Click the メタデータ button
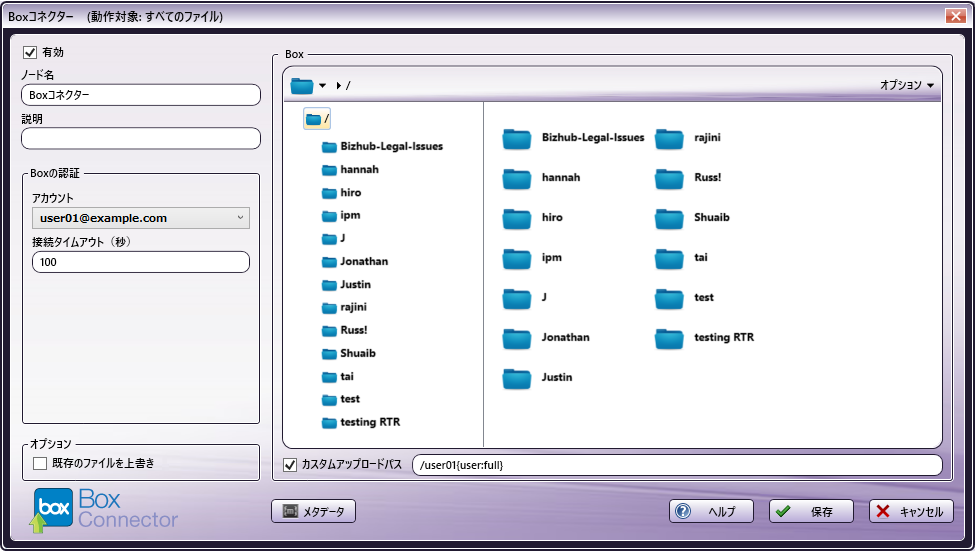 point(313,511)
